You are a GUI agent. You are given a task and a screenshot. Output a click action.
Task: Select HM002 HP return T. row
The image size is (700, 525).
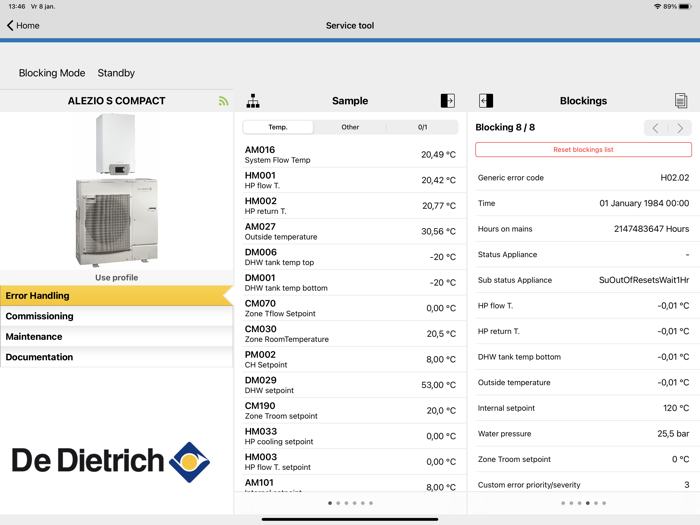tap(350, 206)
